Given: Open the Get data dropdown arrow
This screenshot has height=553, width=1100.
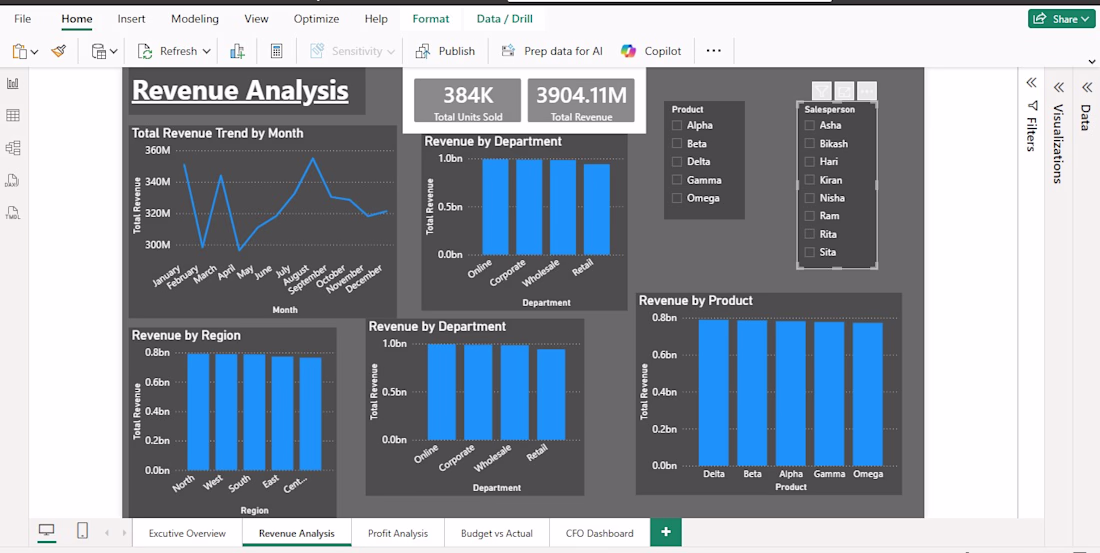Looking at the screenshot, I should pyautogui.click(x=114, y=52).
